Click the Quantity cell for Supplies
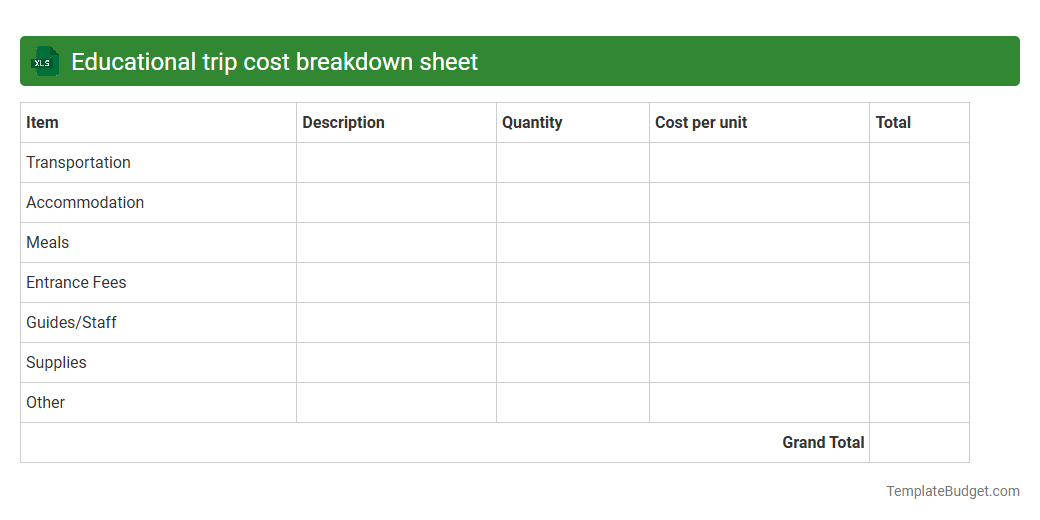 tap(573, 362)
